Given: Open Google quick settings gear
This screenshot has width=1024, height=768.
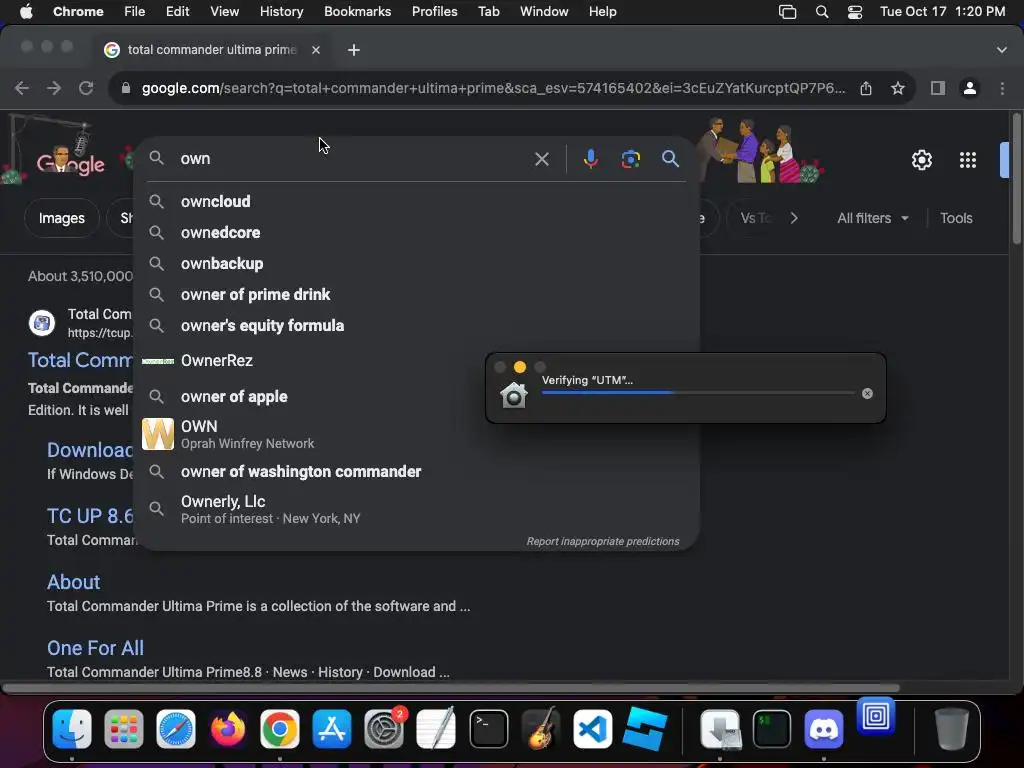Looking at the screenshot, I should (x=921, y=160).
